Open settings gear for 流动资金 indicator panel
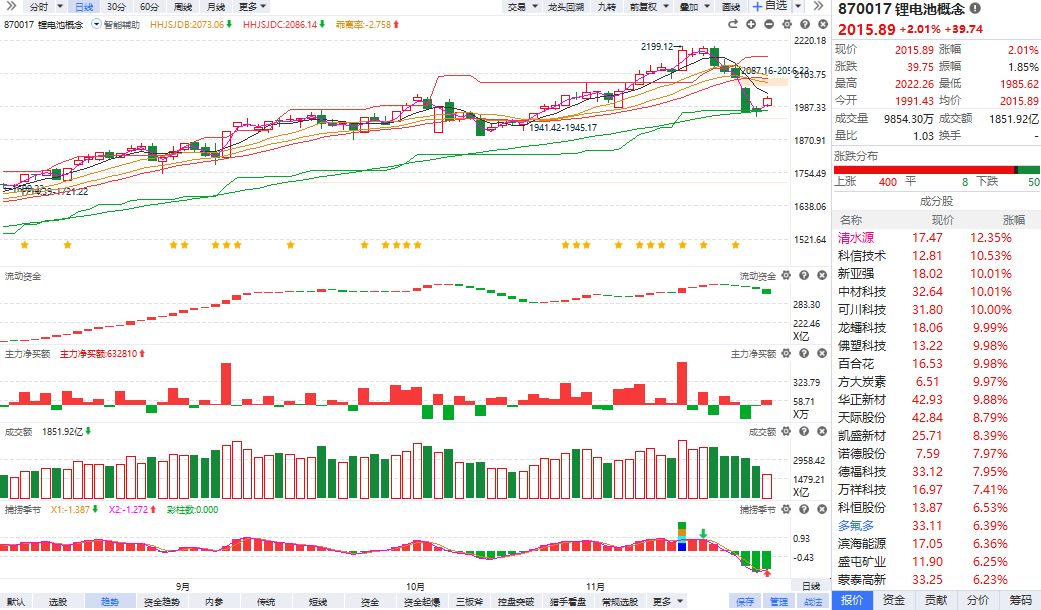Screen dimensions: 1041x610 pos(786,275)
